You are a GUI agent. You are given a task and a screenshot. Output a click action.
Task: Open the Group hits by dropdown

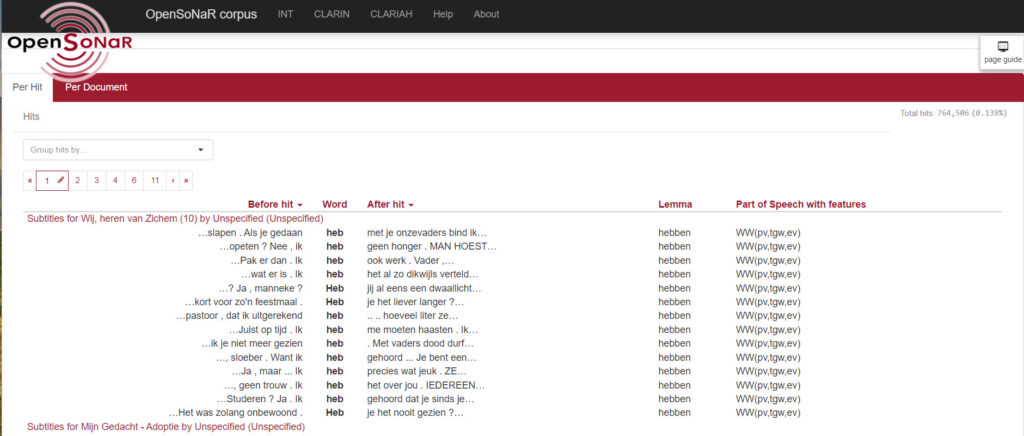click(118, 150)
